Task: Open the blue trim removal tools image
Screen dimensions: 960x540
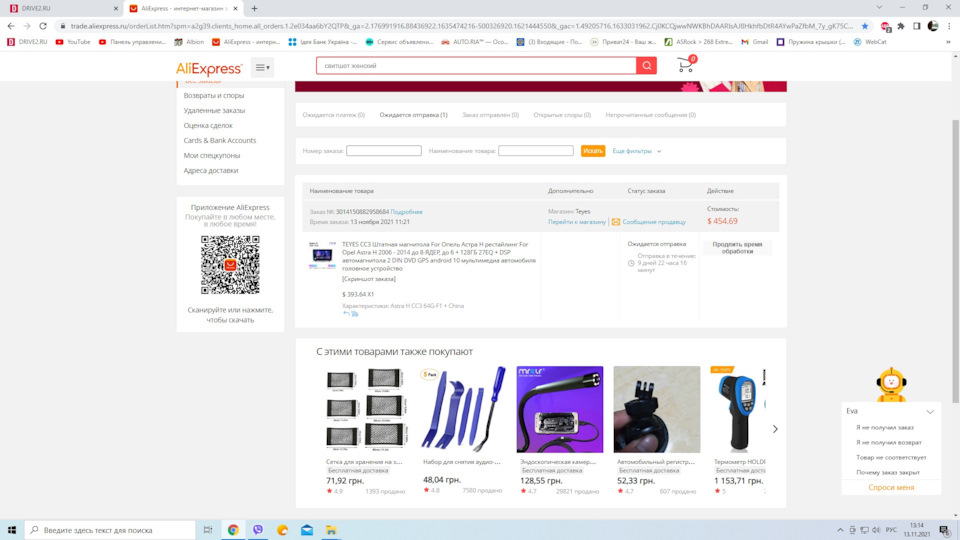Action: click(463, 409)
